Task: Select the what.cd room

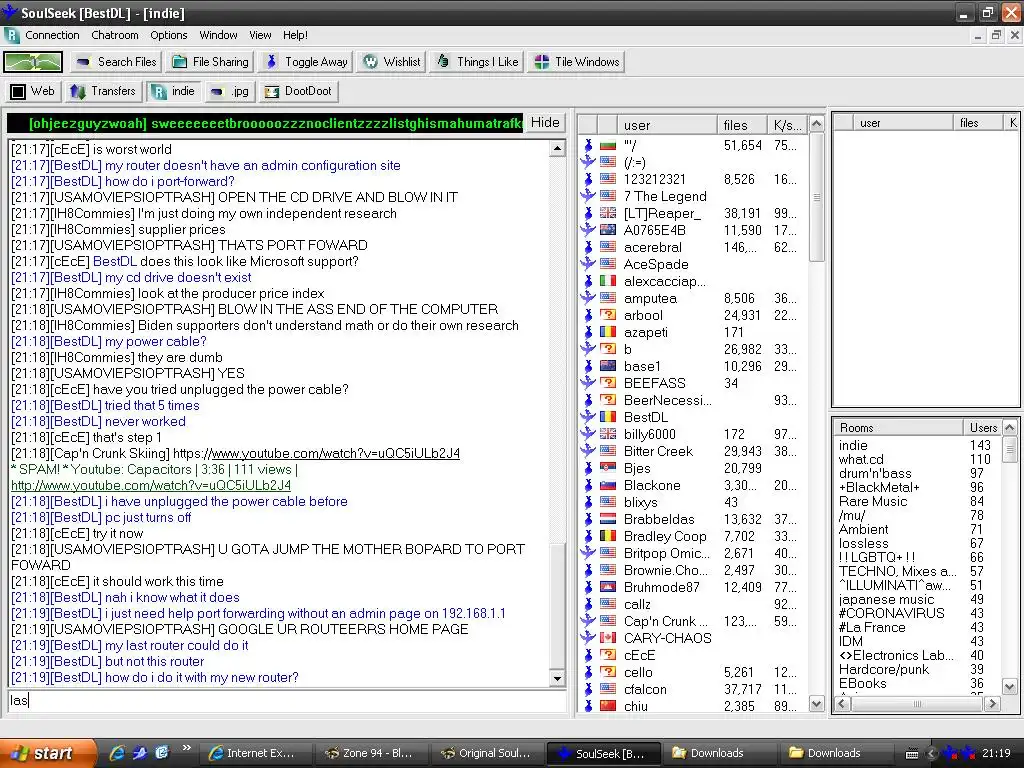Action: (861, 460)
